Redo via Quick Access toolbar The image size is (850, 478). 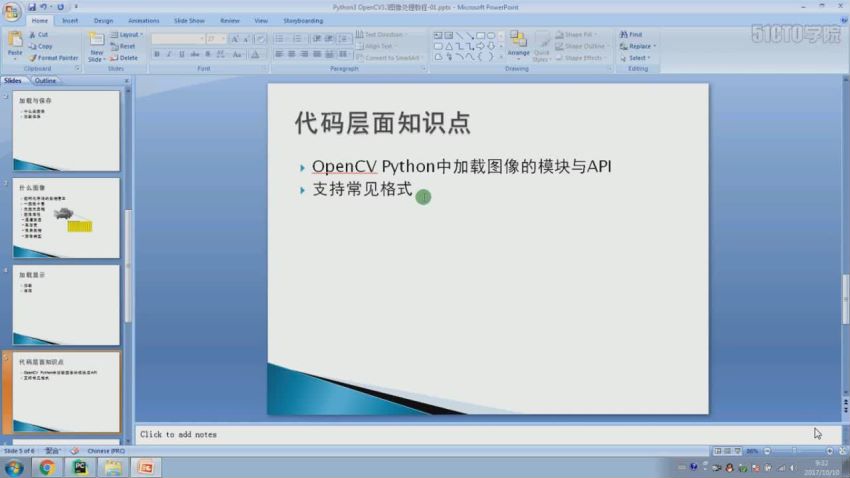[x=60, y=7]
